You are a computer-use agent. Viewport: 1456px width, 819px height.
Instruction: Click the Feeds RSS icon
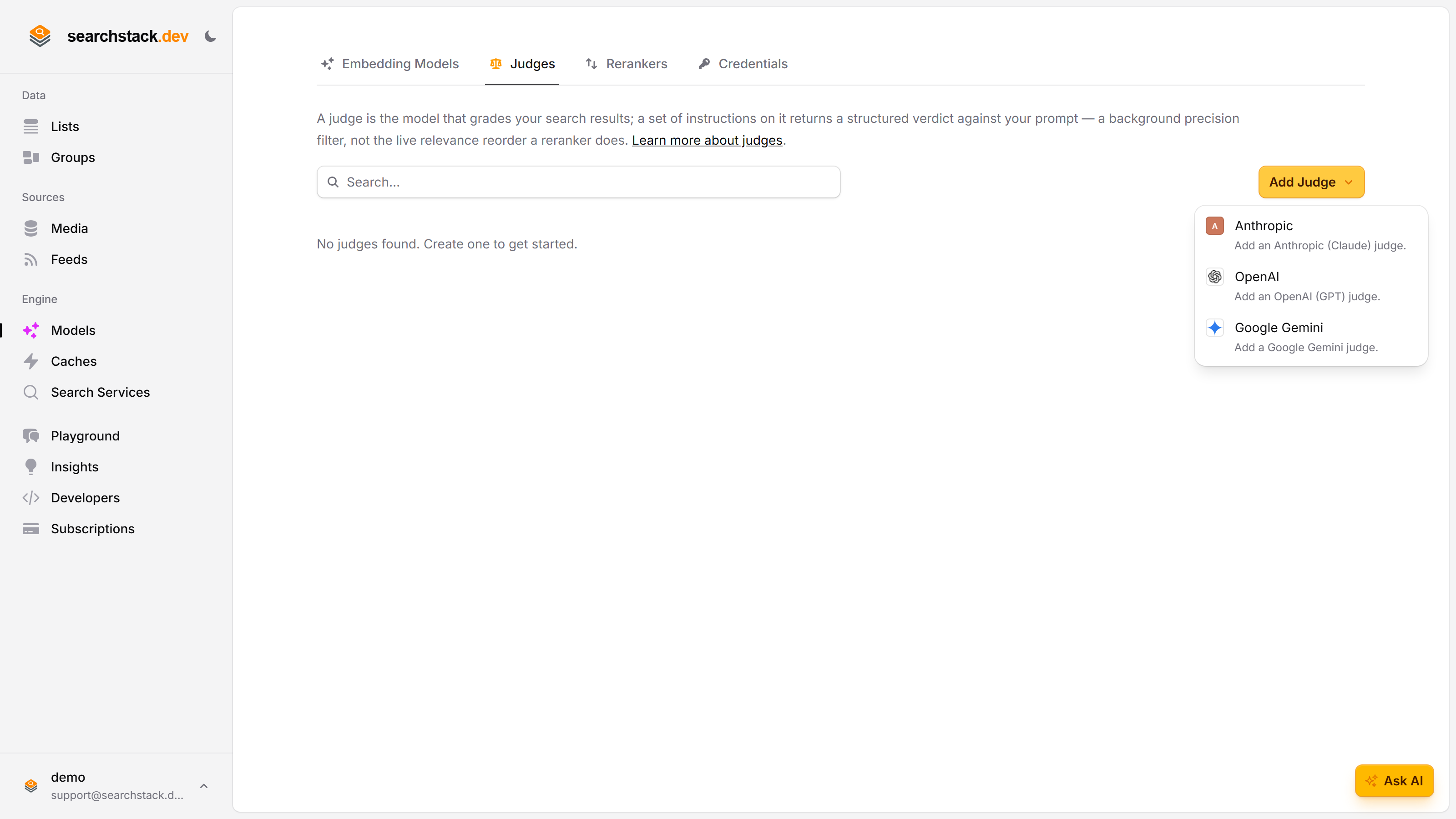[31, 259]
